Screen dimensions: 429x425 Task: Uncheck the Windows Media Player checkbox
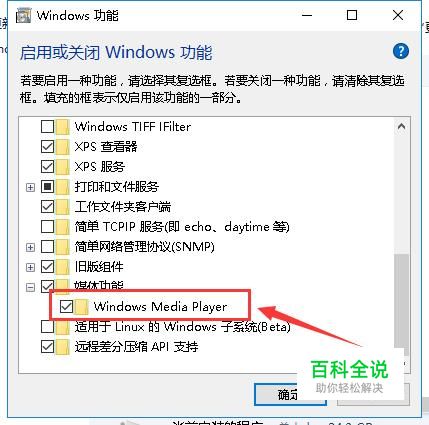pos(66,307)
